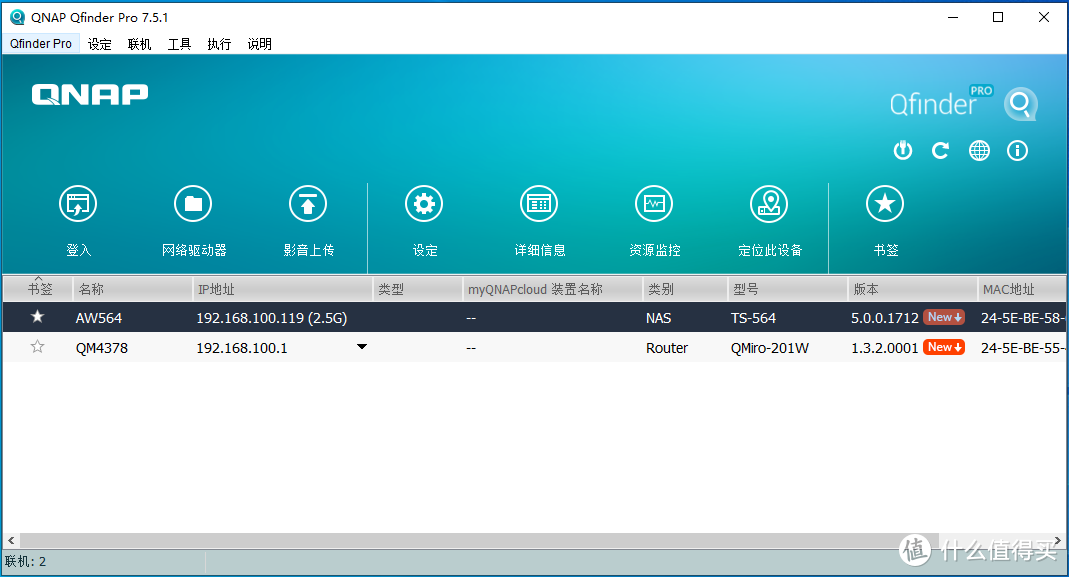The height and width of the screenshot is (577, 1069).
Task: Click IP address 192.168.100.1
Action: tap(242, 348)
